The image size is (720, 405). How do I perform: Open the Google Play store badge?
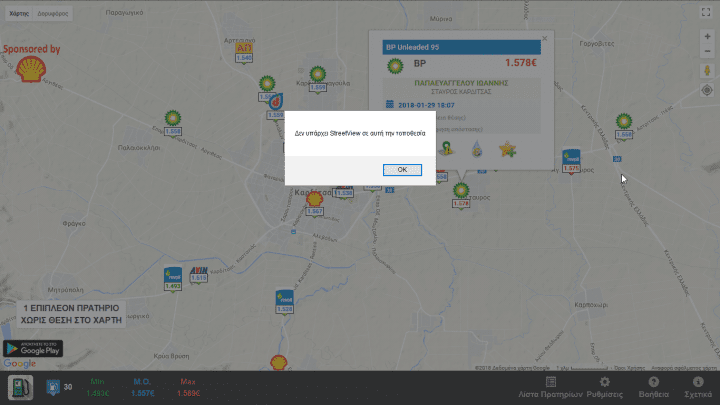click(x=33, y=349)
